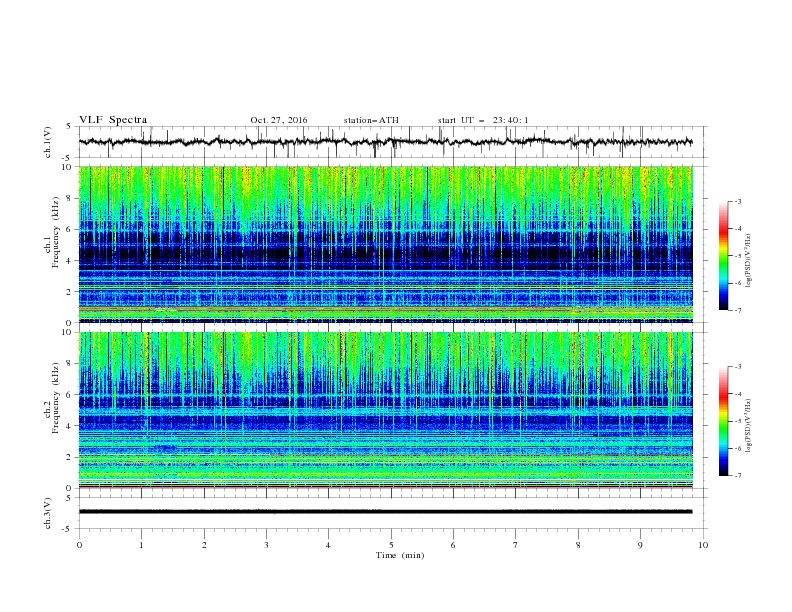
Task: Click the "station=ATH" header label
Action: pos(371,120)
